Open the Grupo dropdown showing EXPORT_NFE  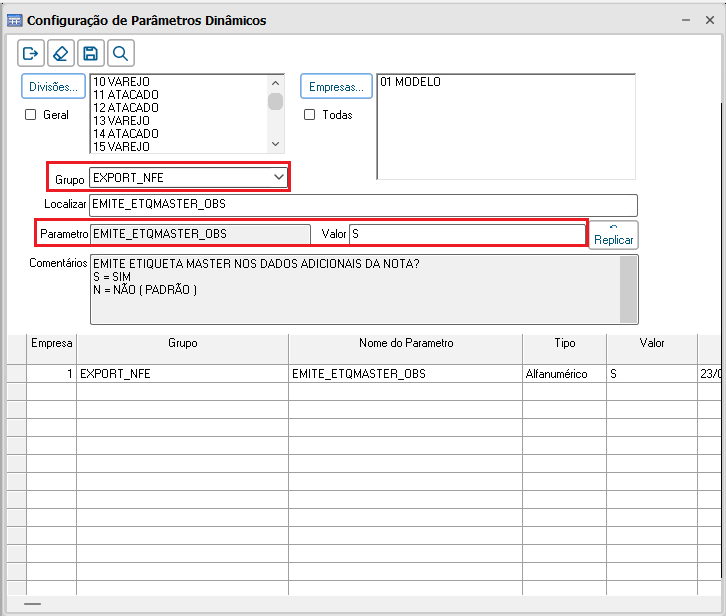point(188,177)
